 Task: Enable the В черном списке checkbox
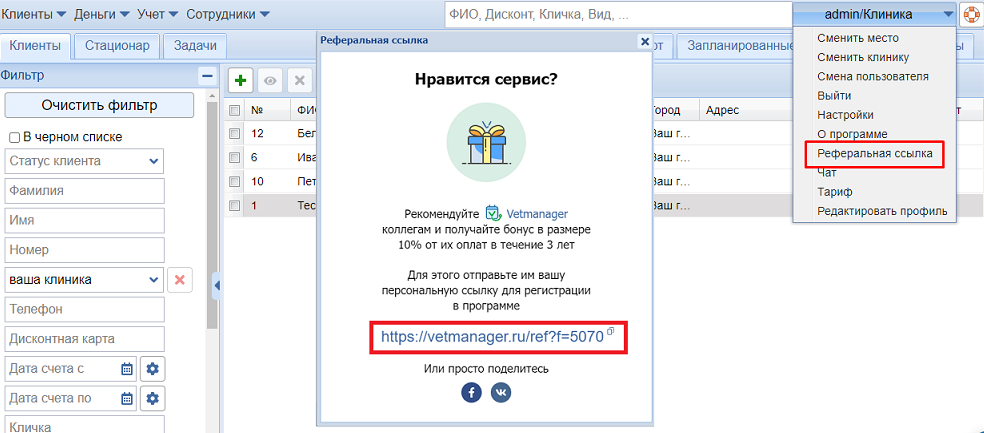14,137
